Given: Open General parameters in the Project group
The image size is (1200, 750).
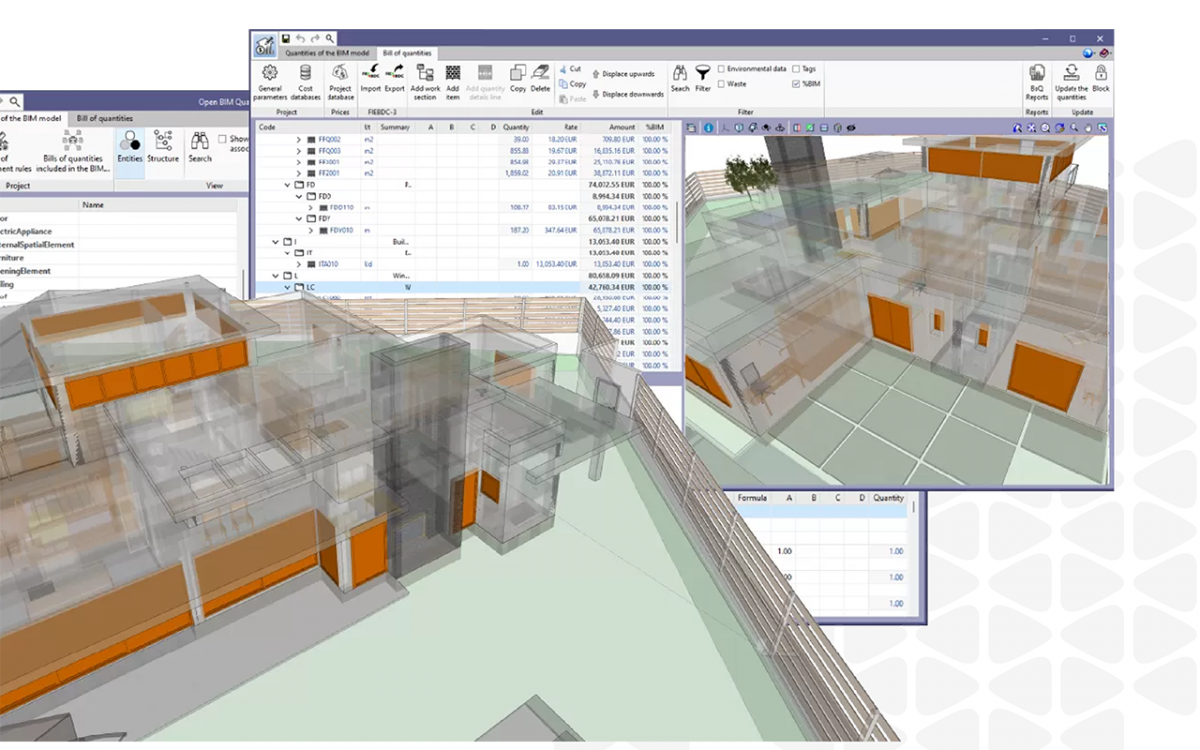Looking at the screenshot, I should [x=269, y=81].
